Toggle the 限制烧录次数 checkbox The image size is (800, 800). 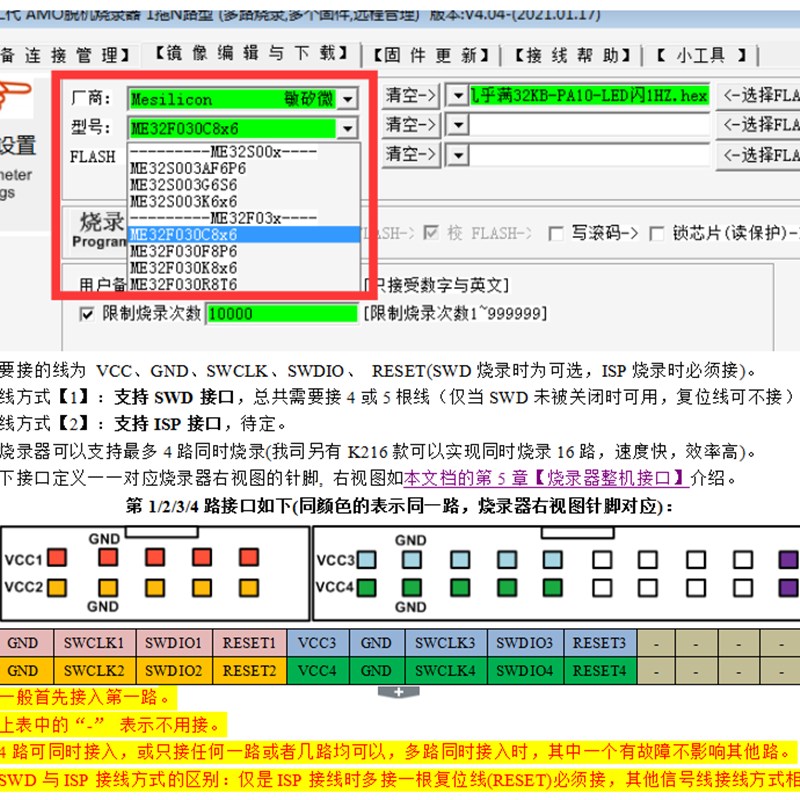coord(87,314)
